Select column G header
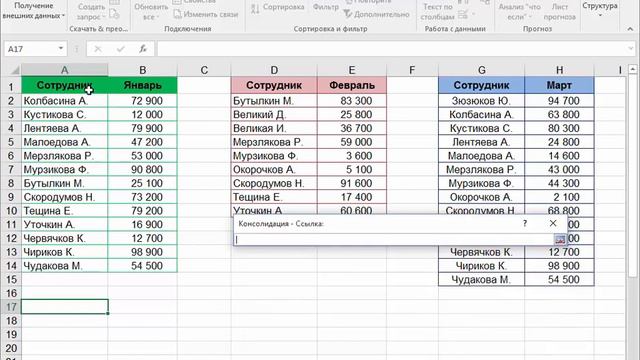 482,70
